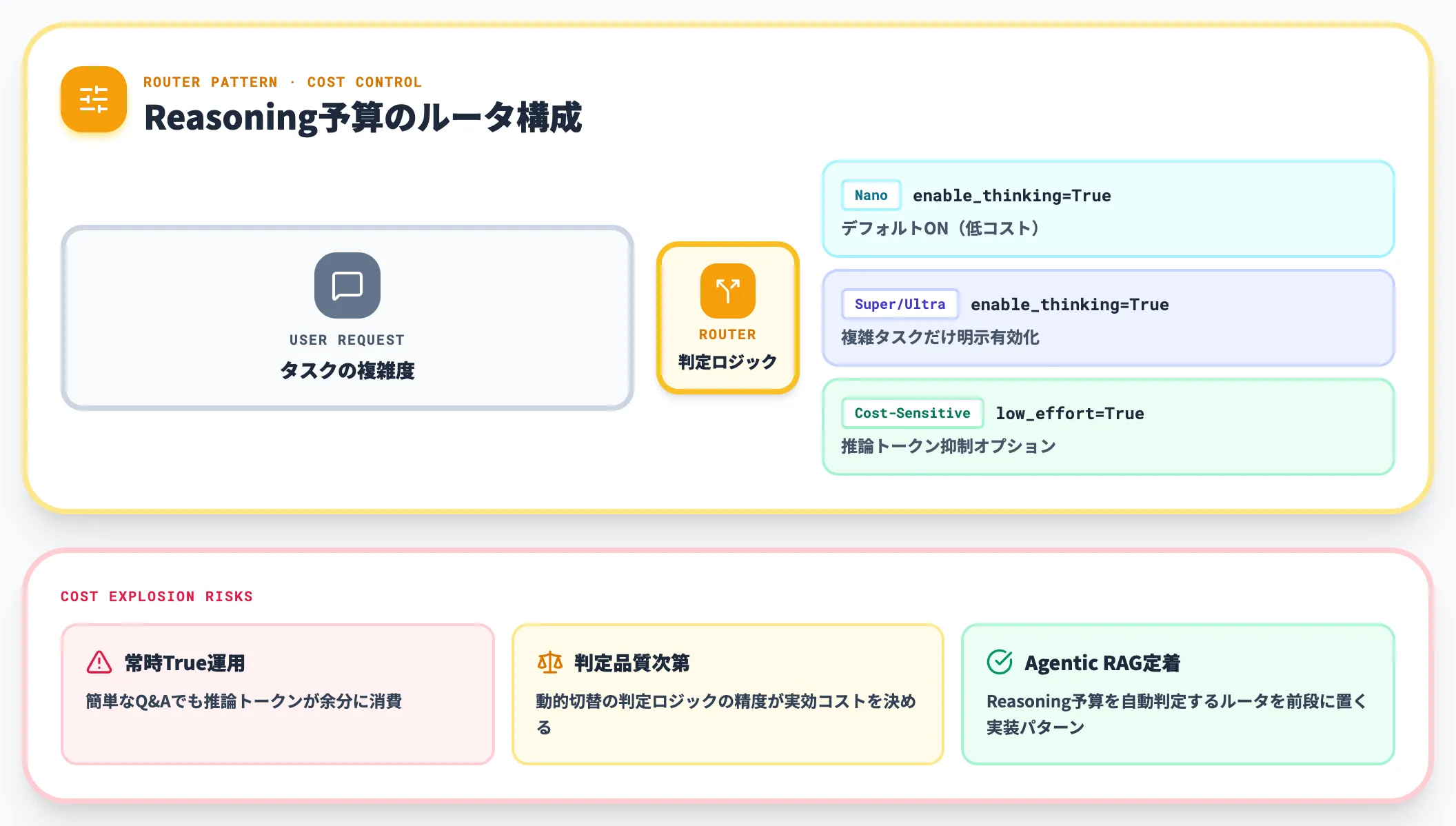Select the Super/Ultra model badge
1456x826 pixels.
[x=900, y=304]
